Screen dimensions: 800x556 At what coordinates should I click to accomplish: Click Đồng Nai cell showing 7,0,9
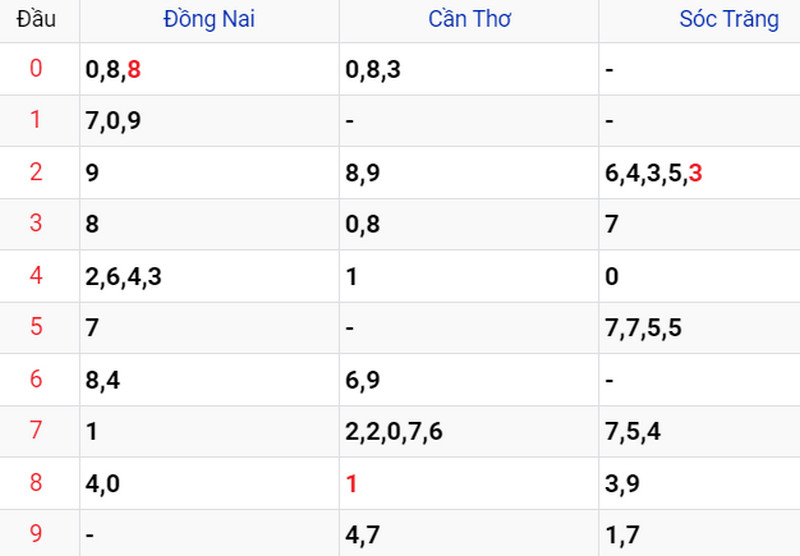(x=114, y=121)
